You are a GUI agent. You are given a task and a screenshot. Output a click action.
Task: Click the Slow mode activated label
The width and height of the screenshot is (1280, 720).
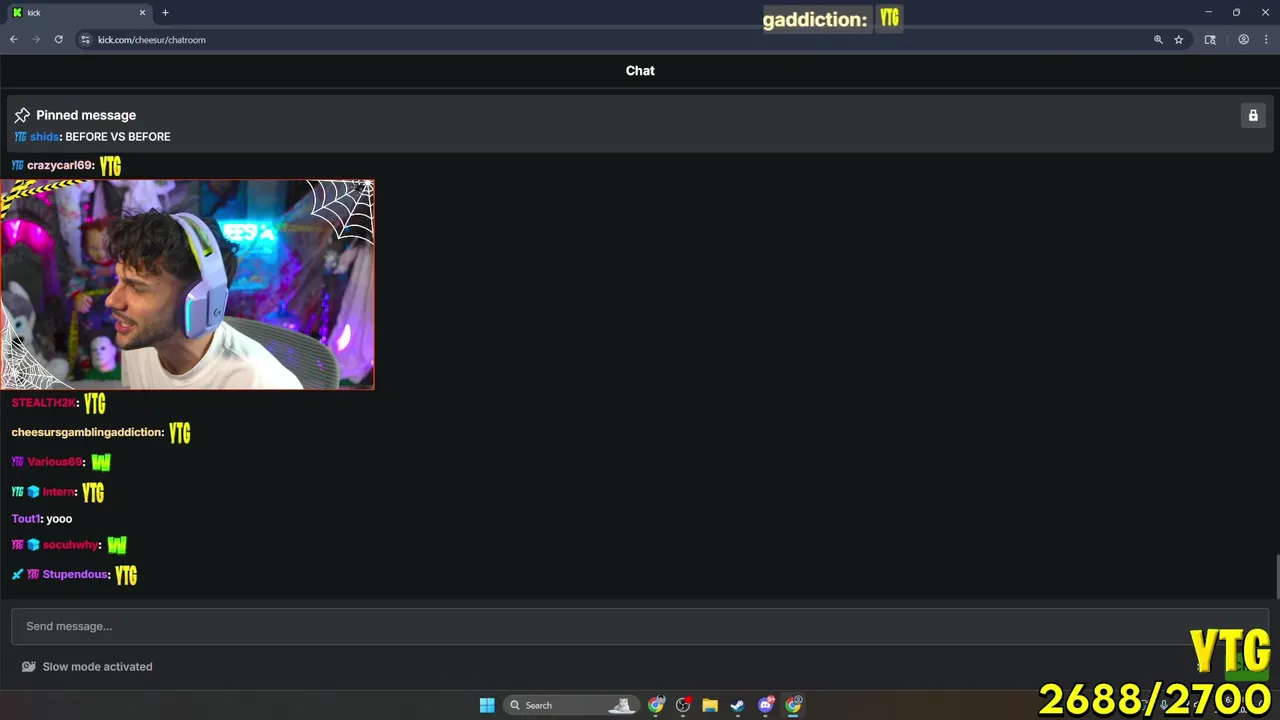click(97, 666)
